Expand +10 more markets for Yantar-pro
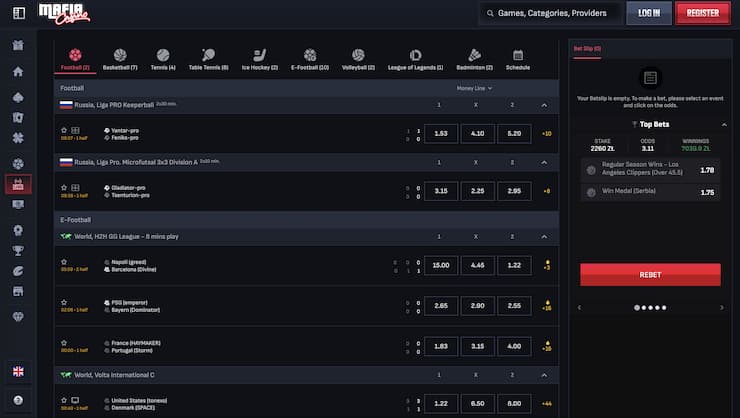The height and width of the screenshot is (418, 740). coord(547,134)
